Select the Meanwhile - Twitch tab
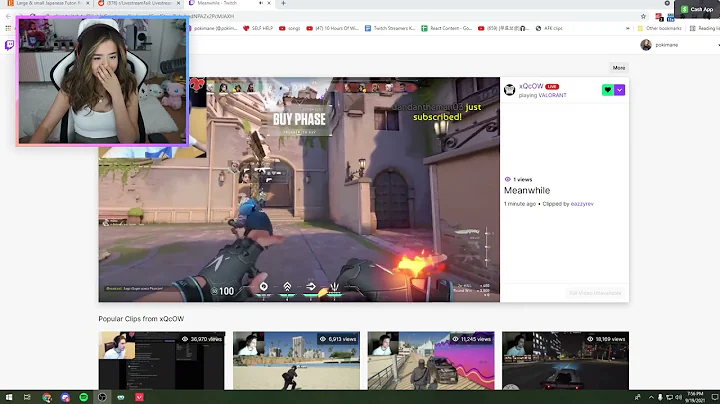This screenshot has height=404, width=720. tap(225, 3)
